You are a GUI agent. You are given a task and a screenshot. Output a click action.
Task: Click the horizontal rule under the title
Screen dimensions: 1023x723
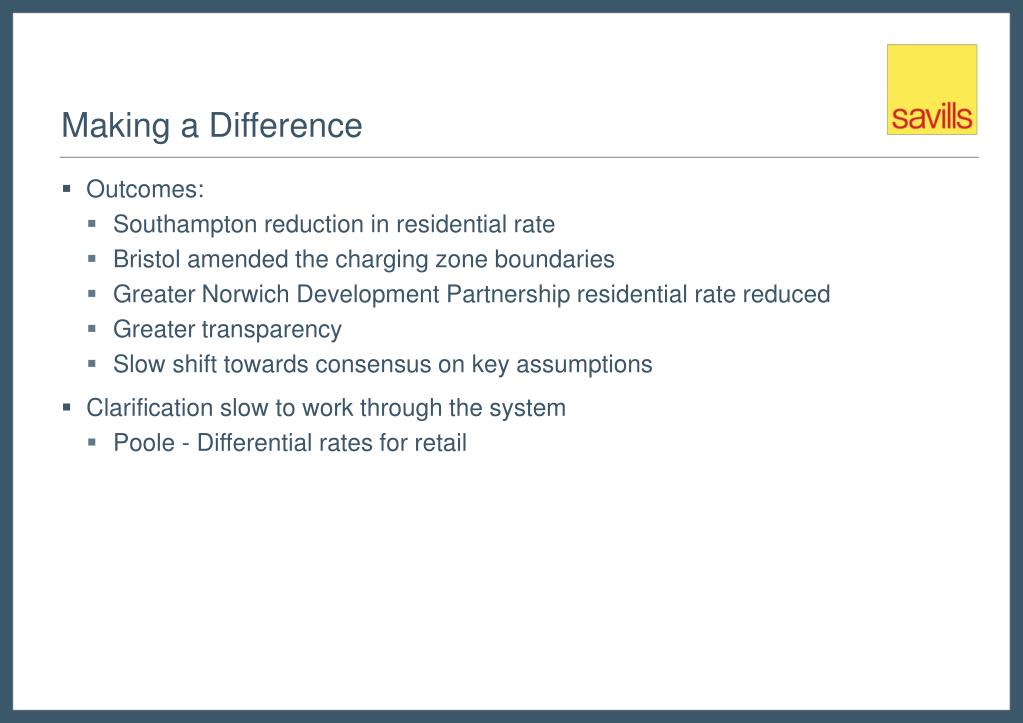tap(519, 157)
